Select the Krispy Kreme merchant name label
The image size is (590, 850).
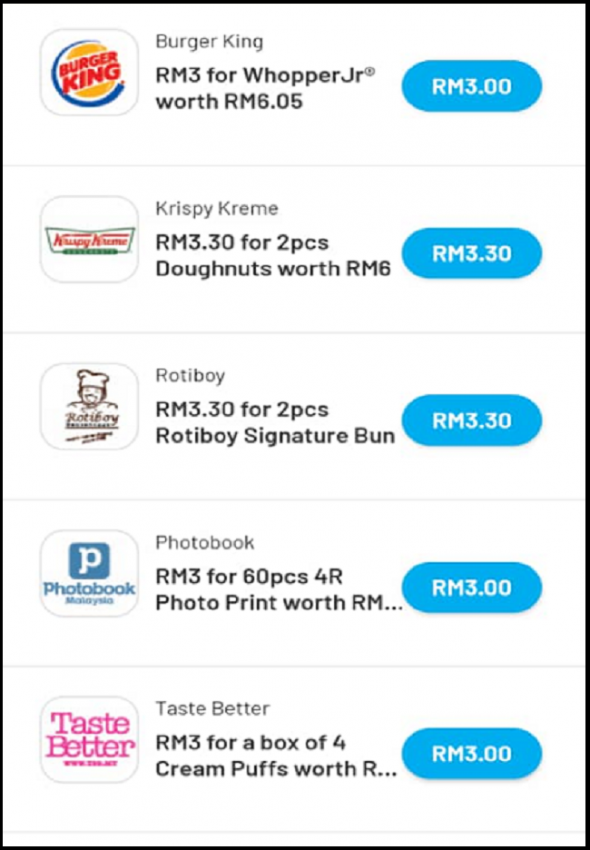(217, 209)
